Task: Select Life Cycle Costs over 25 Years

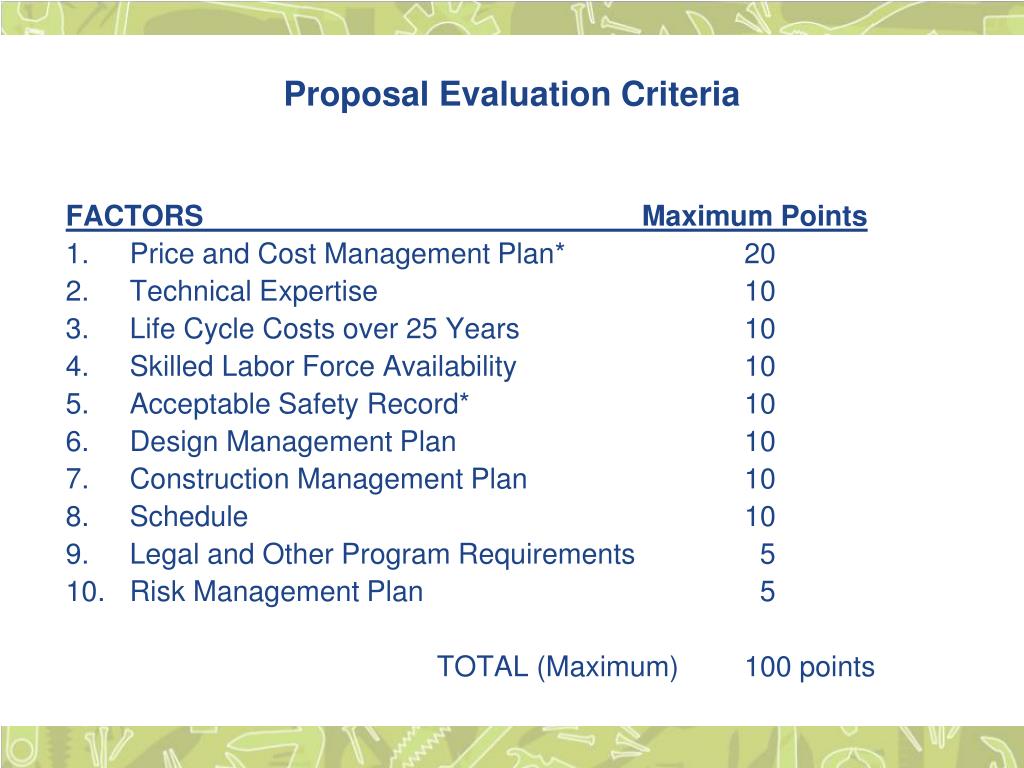Action: pos(325,328)
